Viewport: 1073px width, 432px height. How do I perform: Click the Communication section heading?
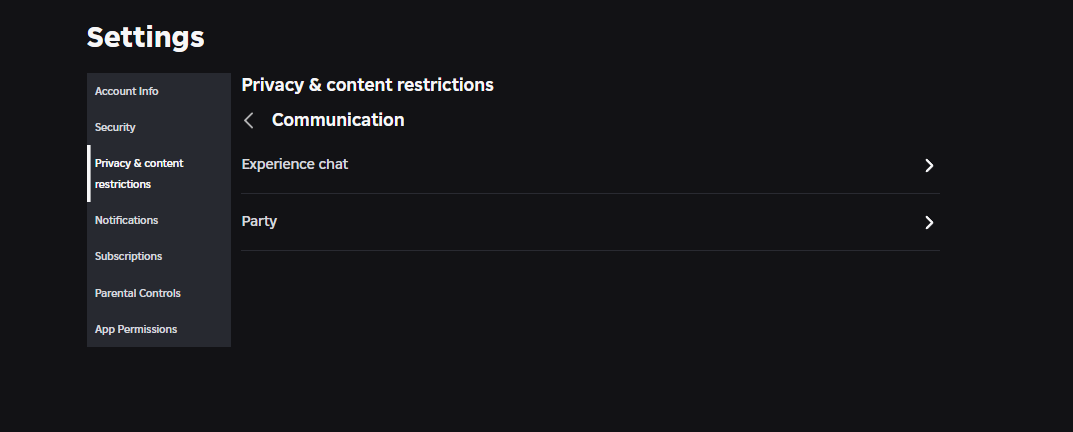coord(338,120)
